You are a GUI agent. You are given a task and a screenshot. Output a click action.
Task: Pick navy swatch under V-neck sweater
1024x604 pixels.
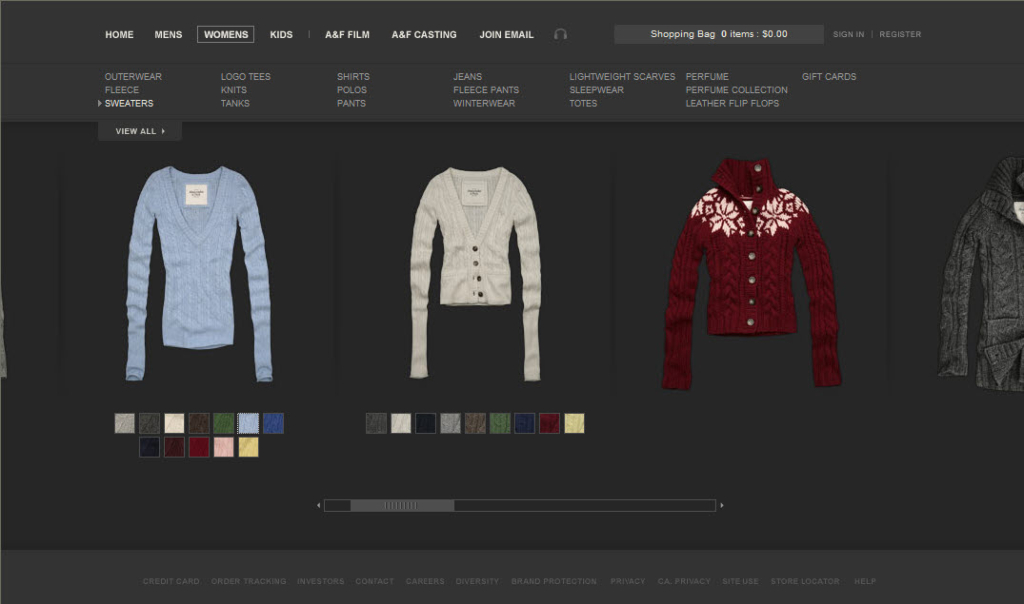coord(150,447)
